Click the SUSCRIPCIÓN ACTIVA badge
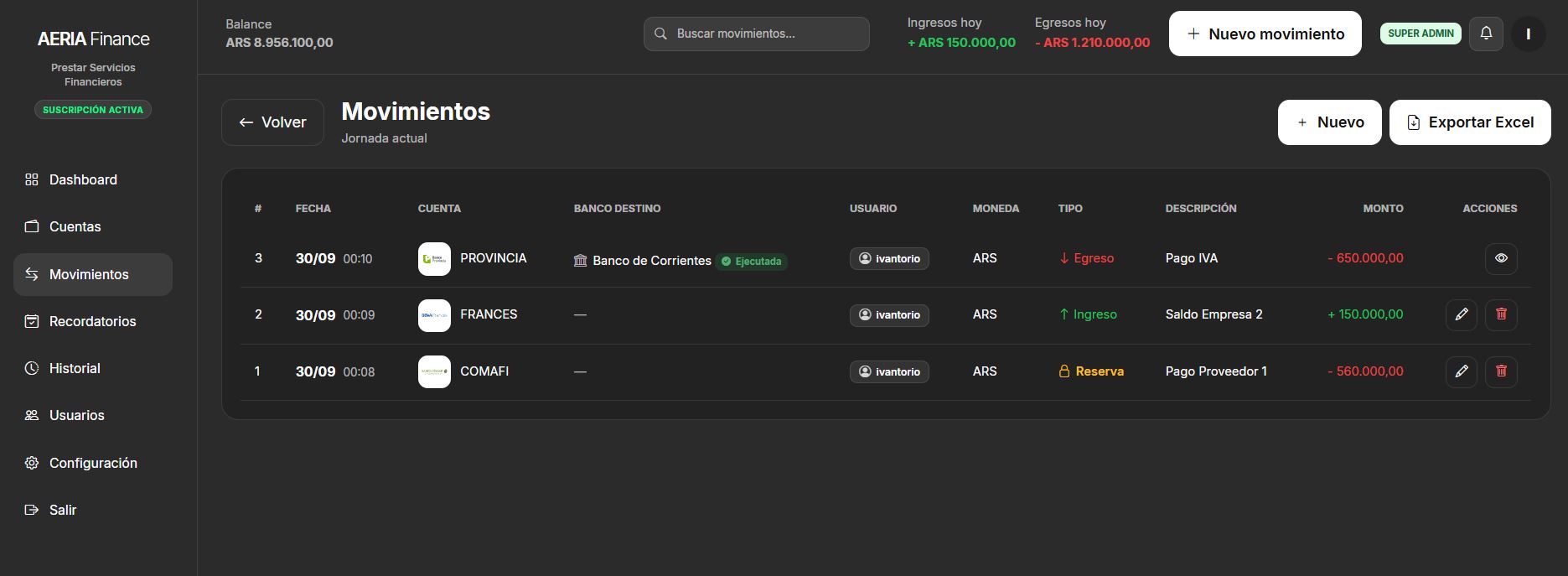The width and height of the screenshot is (1568, 576). (93, 110)
